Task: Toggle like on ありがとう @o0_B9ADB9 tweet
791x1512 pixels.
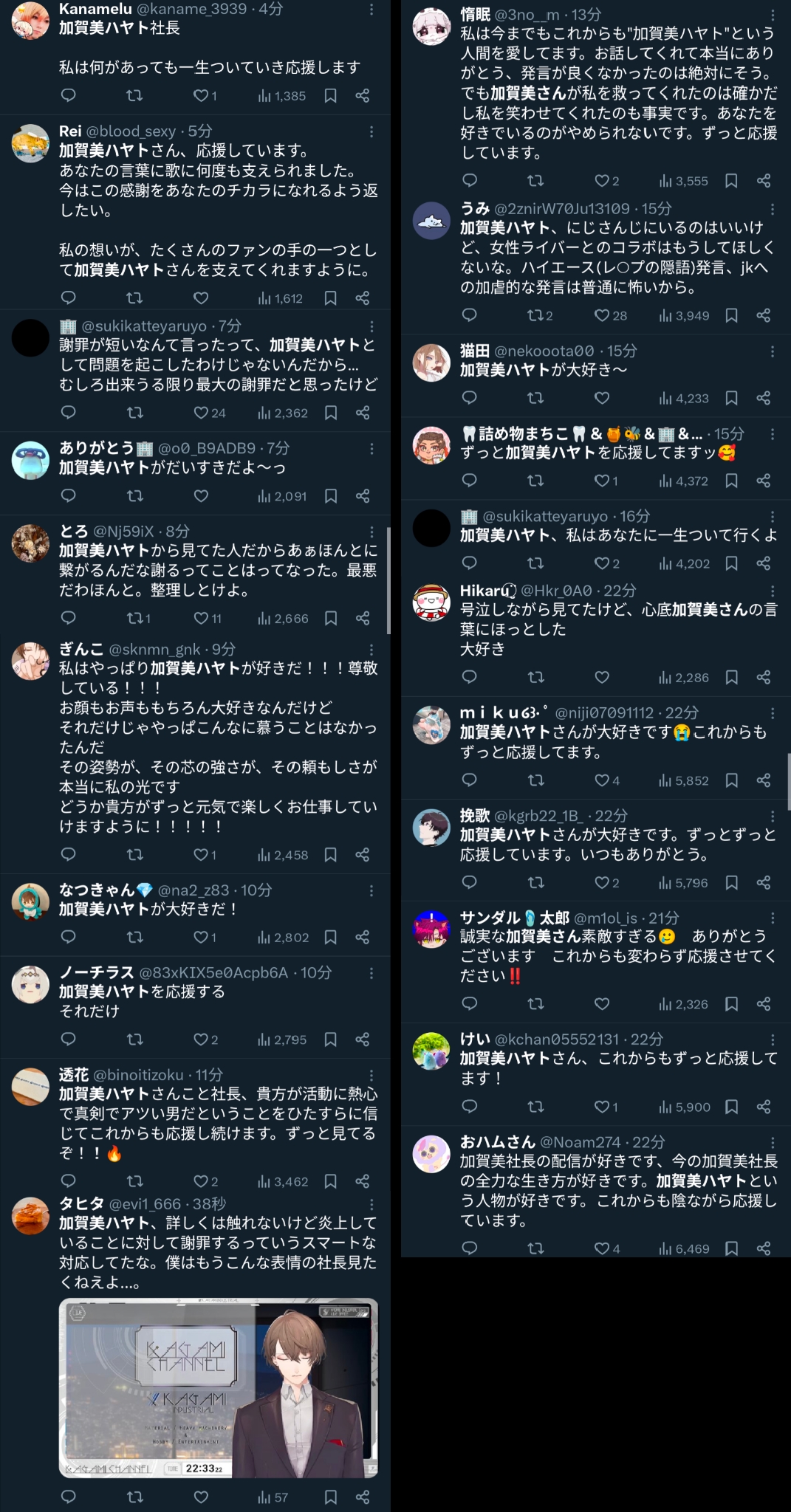Action: tap(201, 496)
